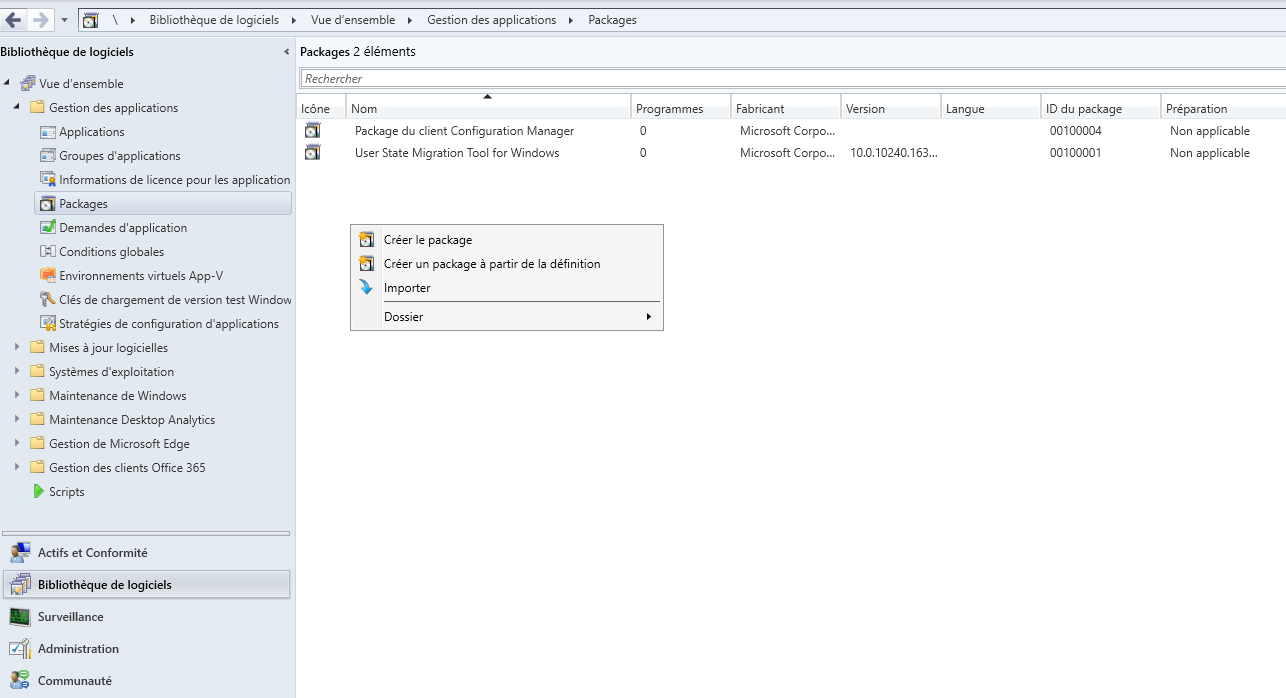Select the Groupes d'applications icon

coord(48,156)
